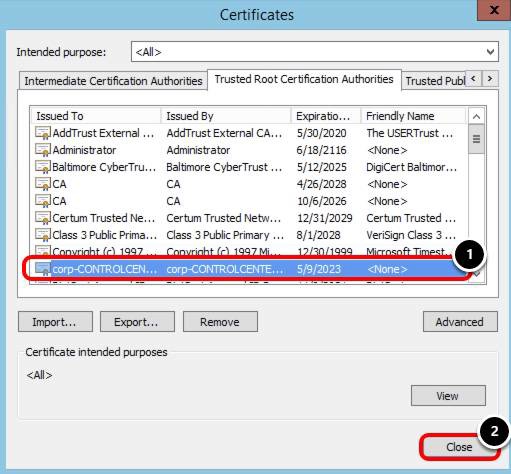This screenshot has width=511, height=474.
Task: Sort by Friendly Name column header
Action: (x=413, y=116)
